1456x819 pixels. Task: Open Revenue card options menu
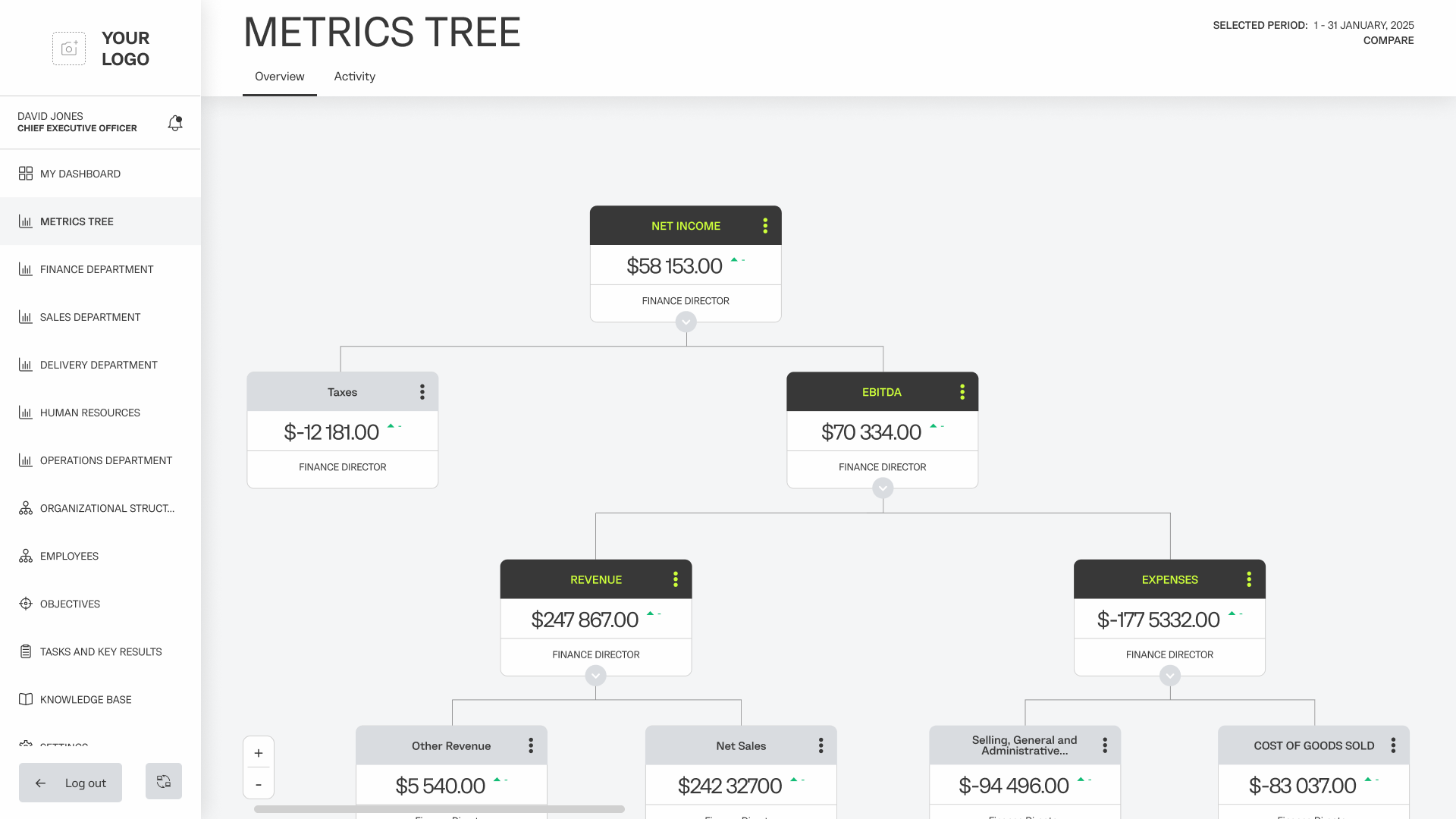click(x=676, y=579)
